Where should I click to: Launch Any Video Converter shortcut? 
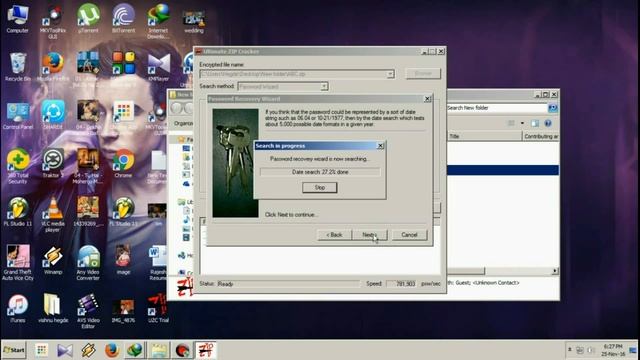pyautogui.click(x=88, y=263)
